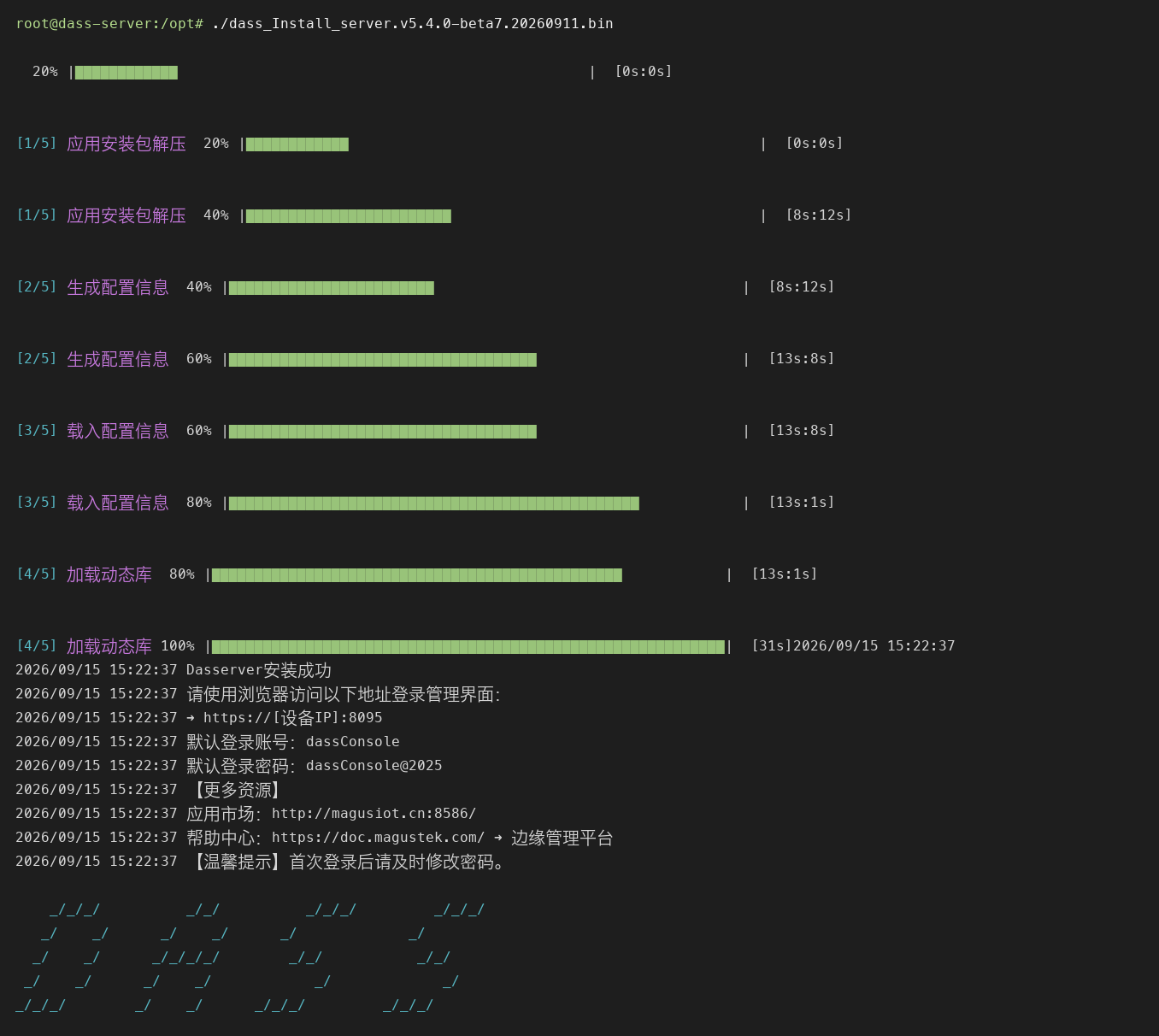Click the '【温馨提示】首次登录后请及时修改密码。' notice

(x=348, y=862)
